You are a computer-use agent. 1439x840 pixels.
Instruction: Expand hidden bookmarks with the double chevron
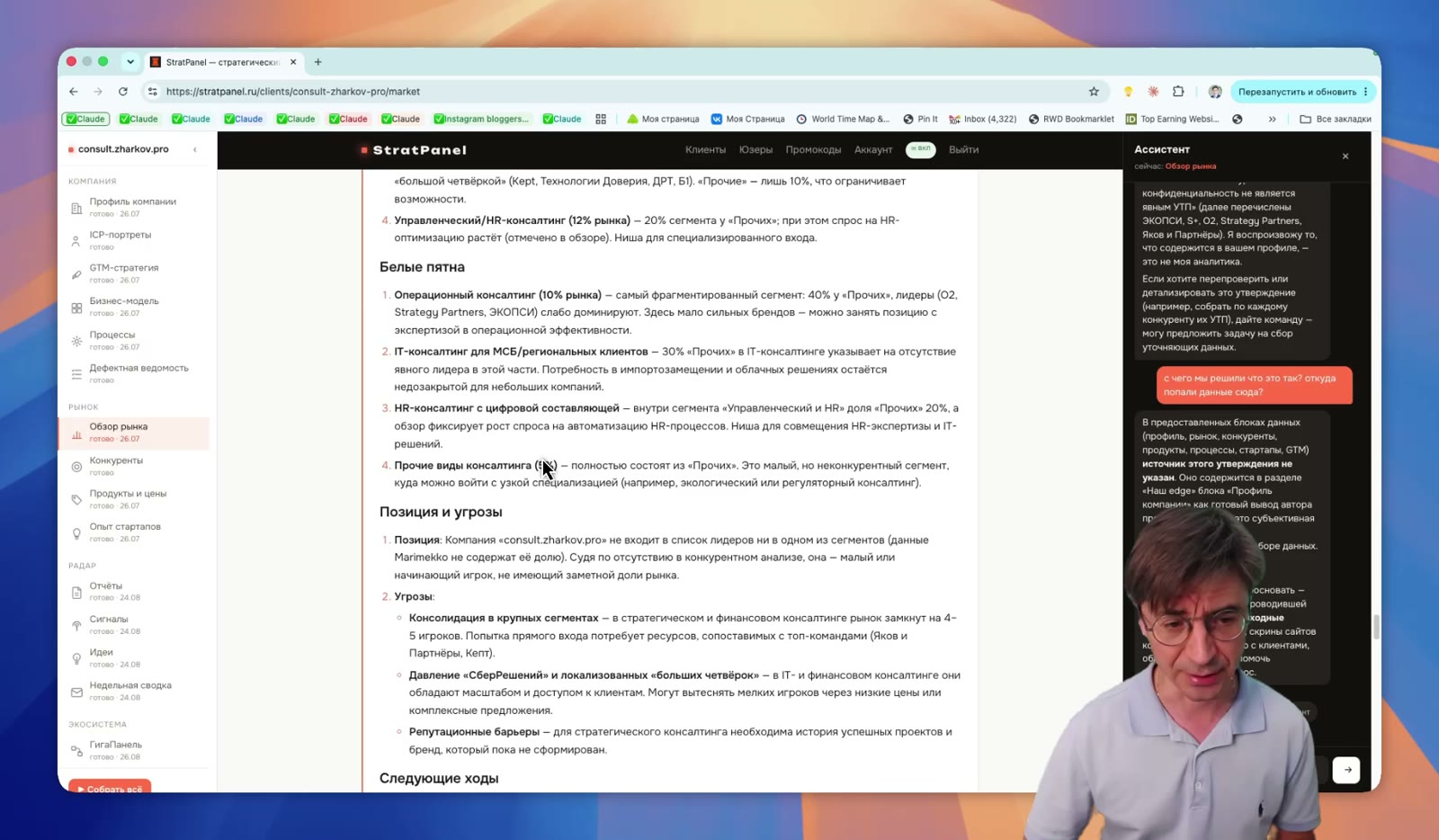click(1272, 119)
